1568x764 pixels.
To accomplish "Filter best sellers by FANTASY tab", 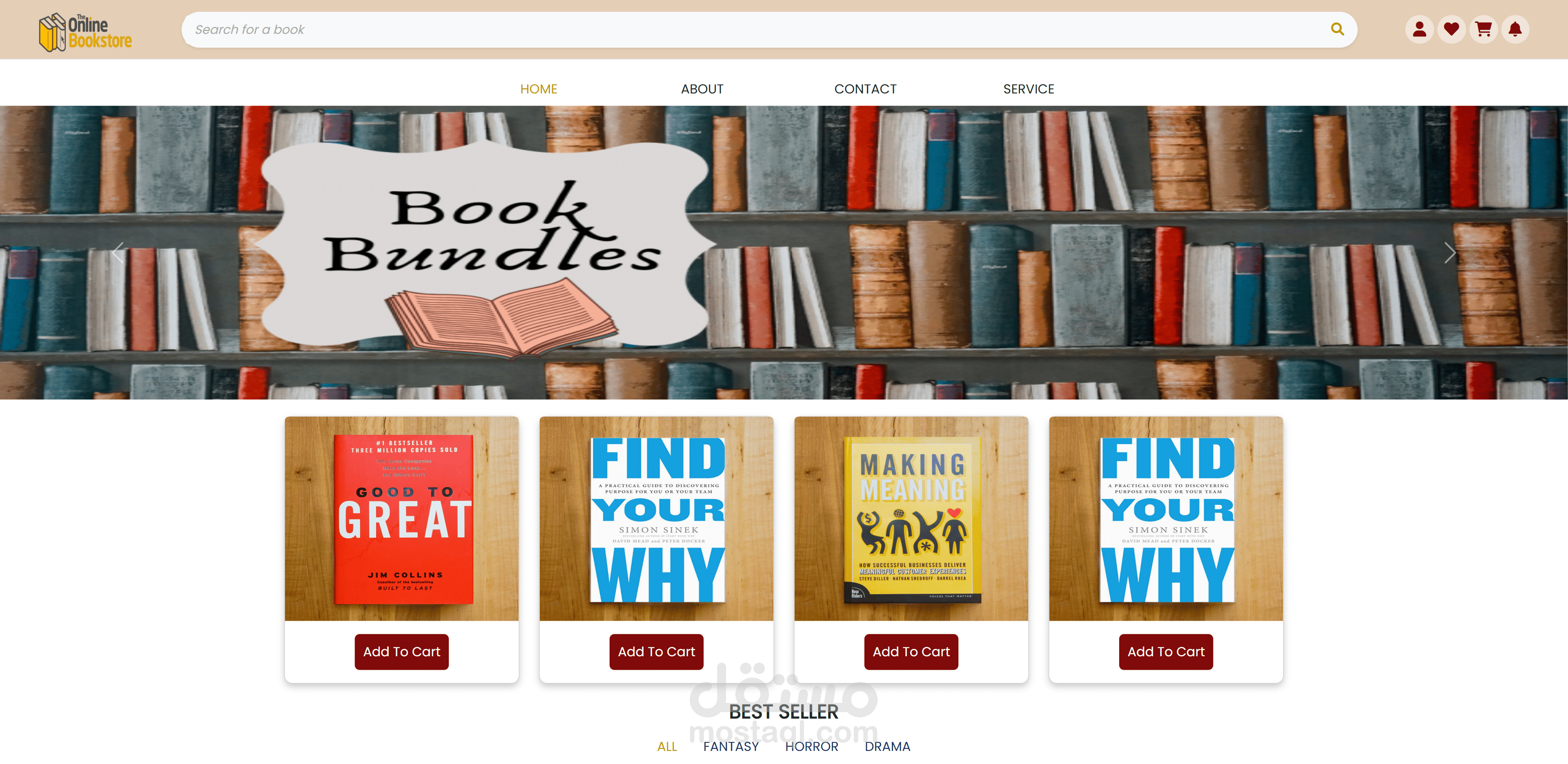I will point(731,746).
